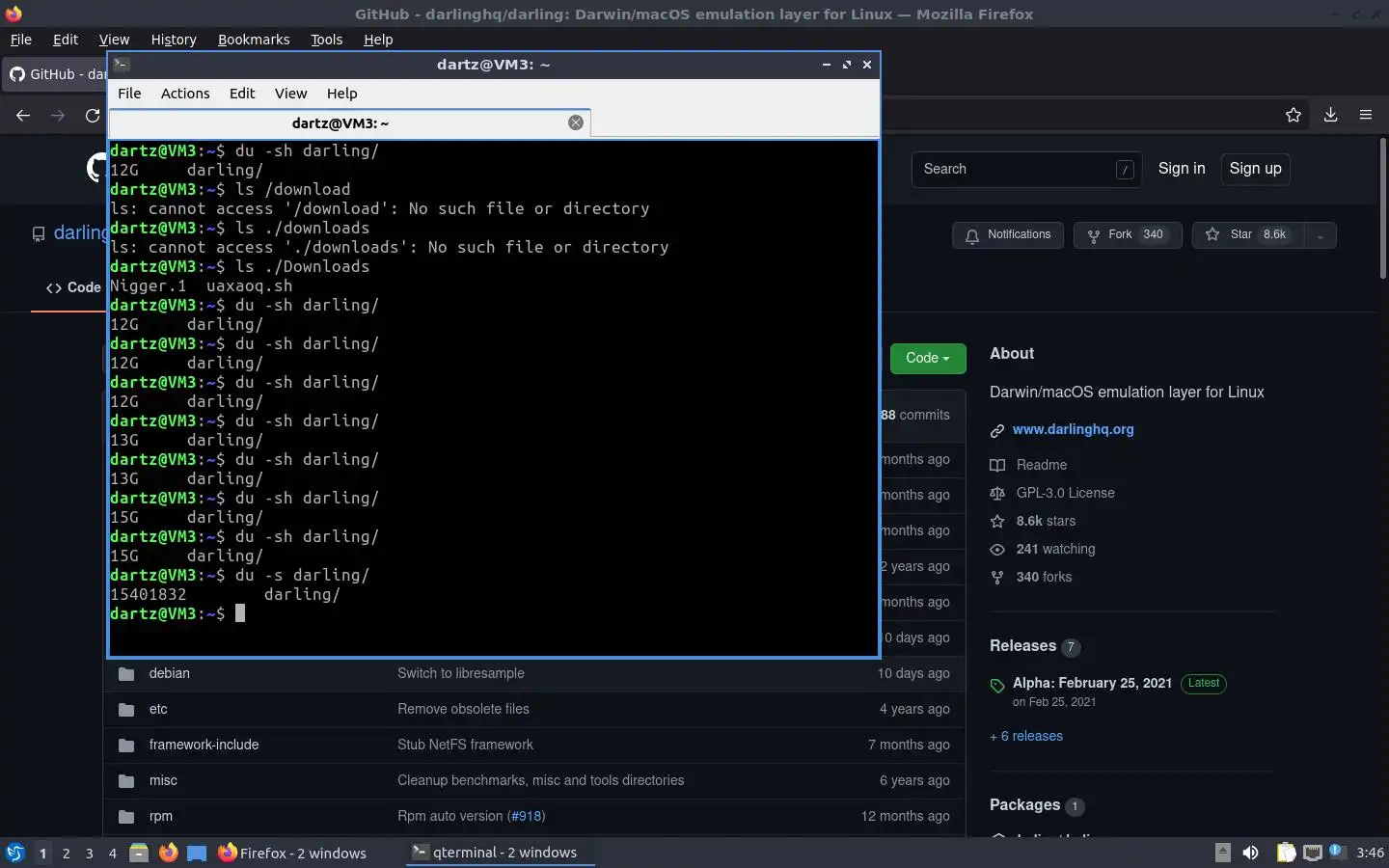Open Firefox History menu
The image size is (1389, 868).
(x=174, y=40)
